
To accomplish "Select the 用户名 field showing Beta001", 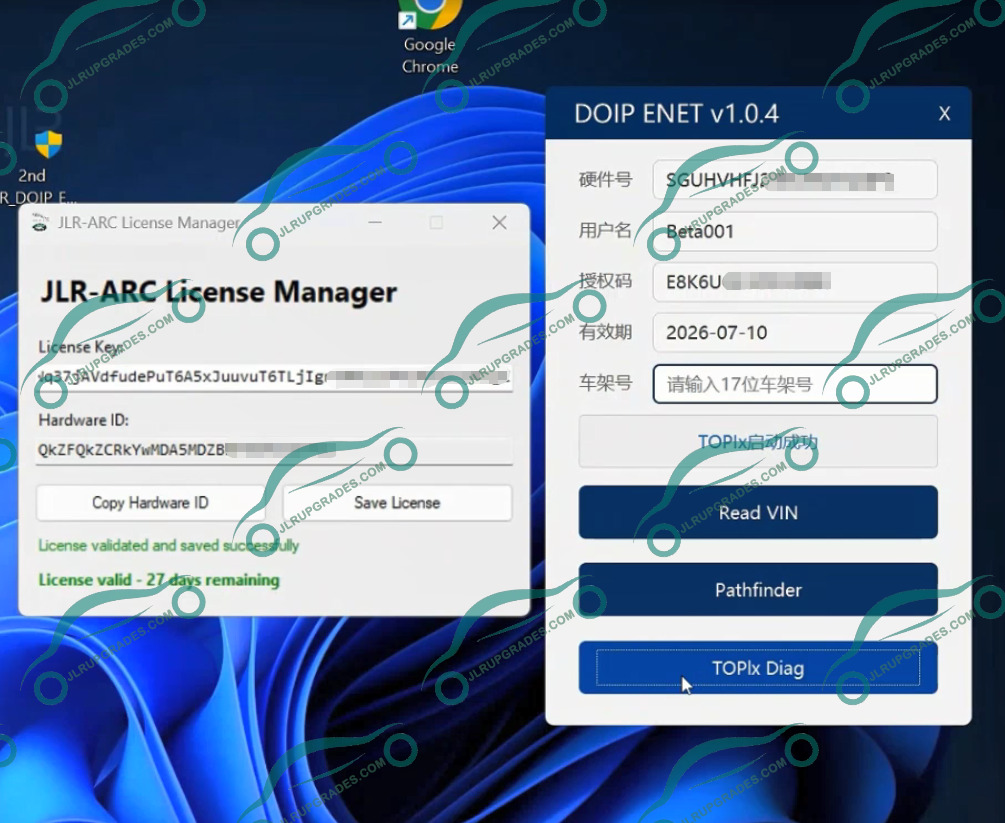I will [795, 231].
